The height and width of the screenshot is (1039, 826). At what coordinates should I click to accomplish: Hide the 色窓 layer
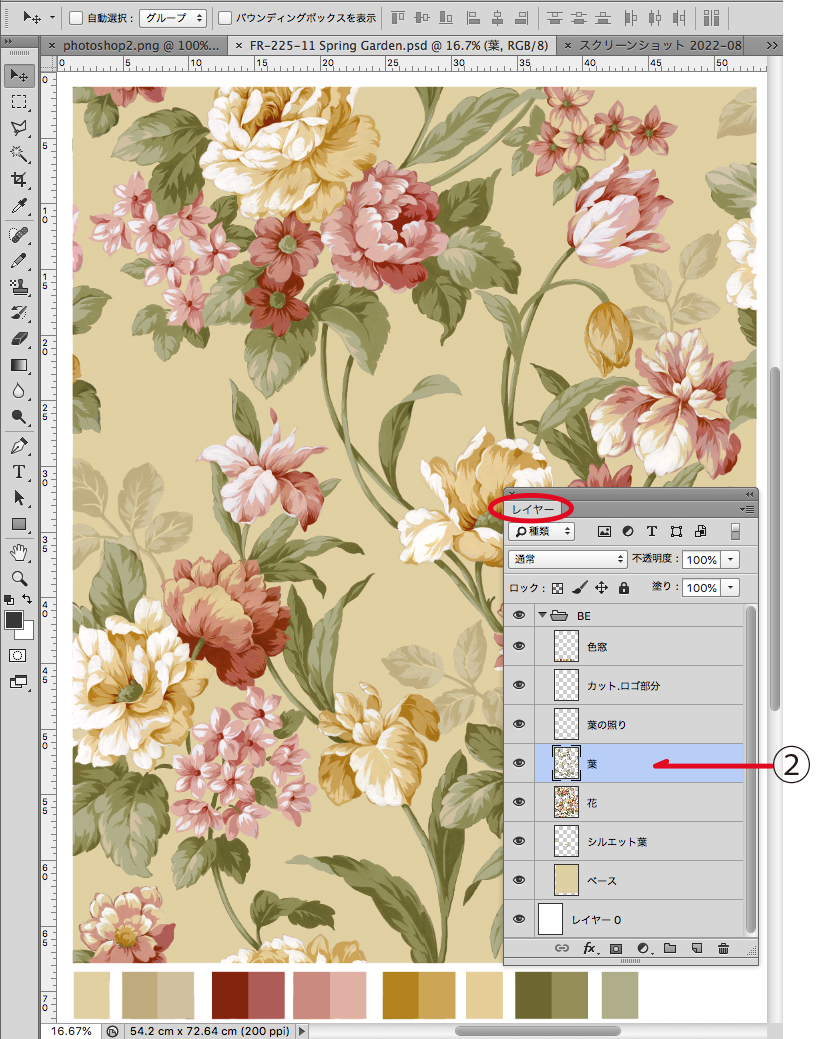tap(519, 646)
